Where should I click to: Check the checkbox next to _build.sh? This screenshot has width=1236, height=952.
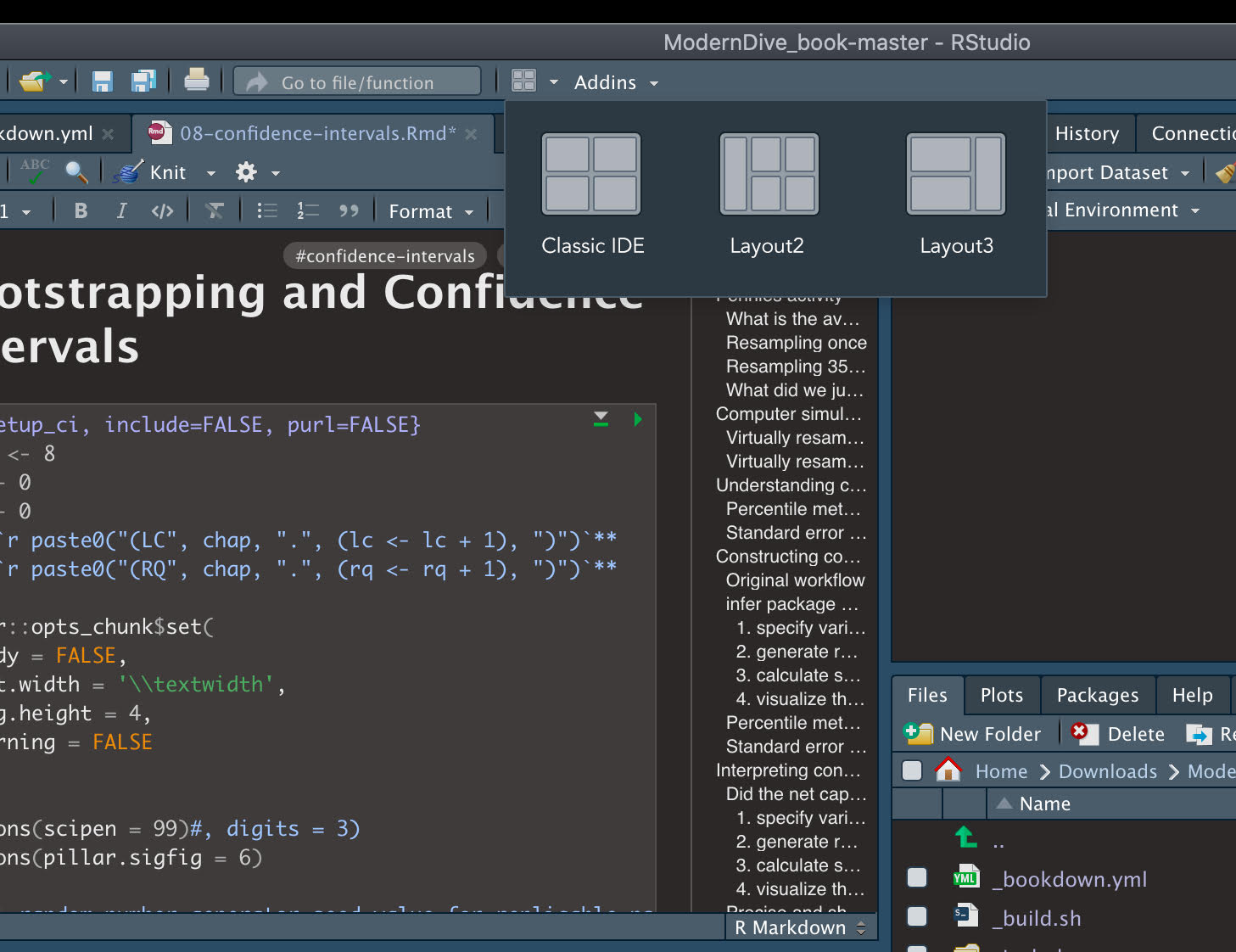point(916,917)
